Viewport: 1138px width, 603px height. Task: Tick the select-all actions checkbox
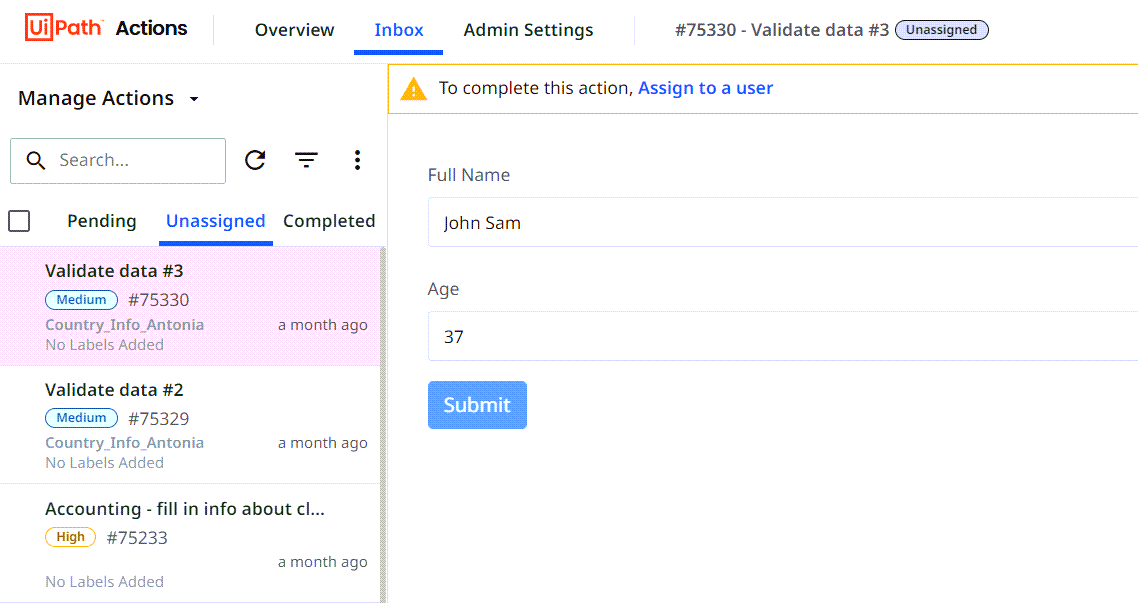(x=19, y=221)
